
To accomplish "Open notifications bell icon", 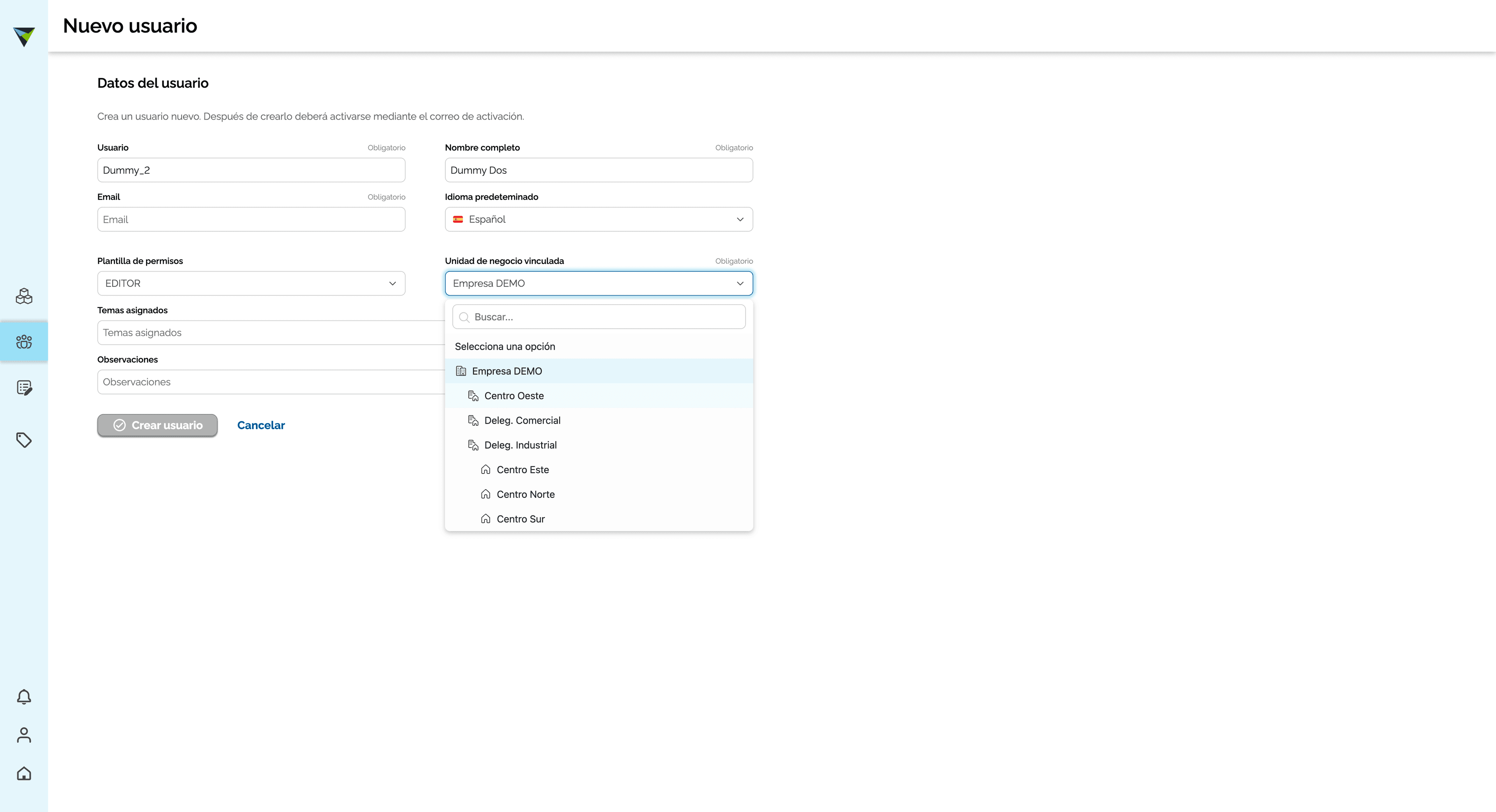I will (24, 696).
